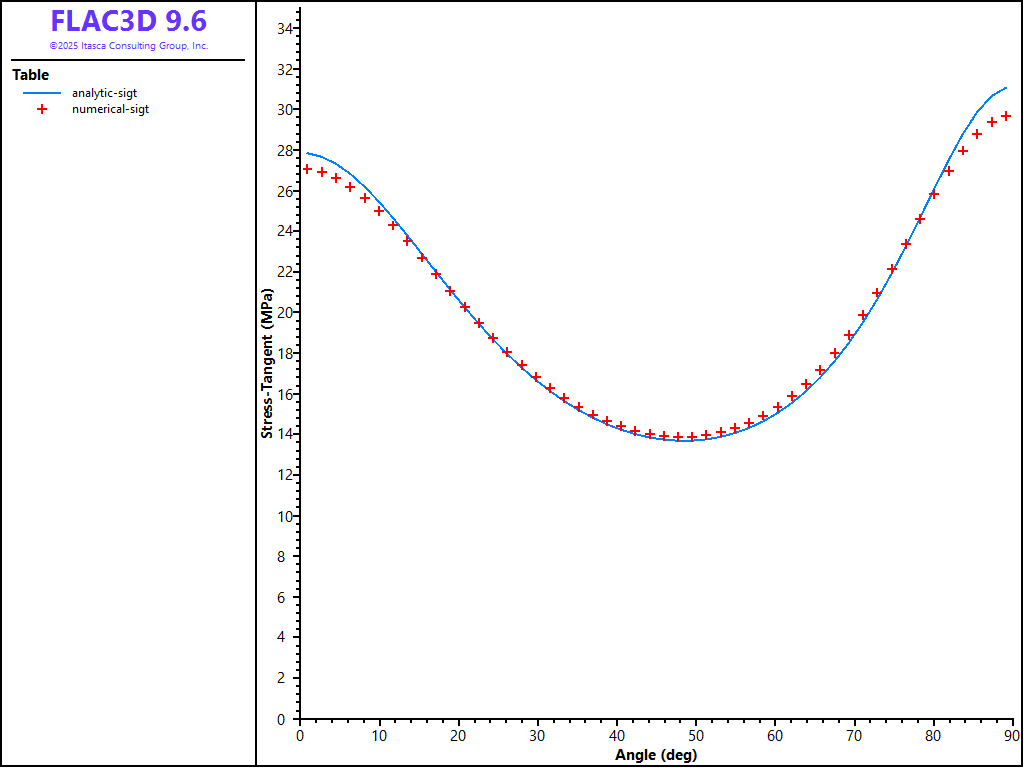Click the blue curve's left starting point
The image size is (1024, 768).
pyautogui.click(x=307, y=153)
